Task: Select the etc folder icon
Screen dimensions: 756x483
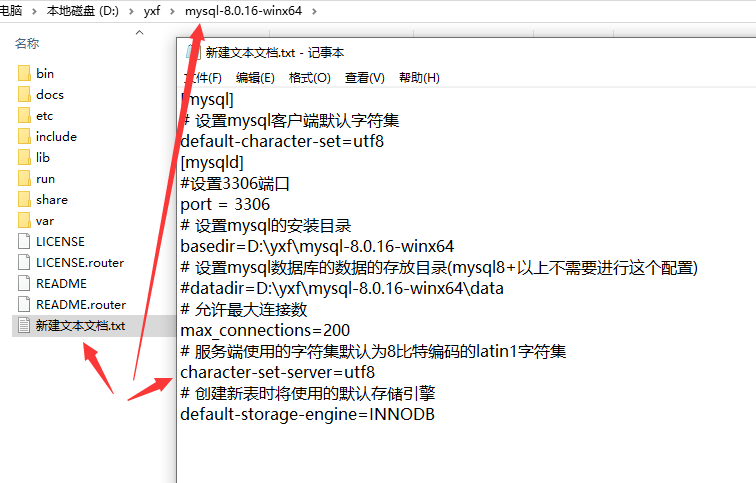Action: [24, 116]
